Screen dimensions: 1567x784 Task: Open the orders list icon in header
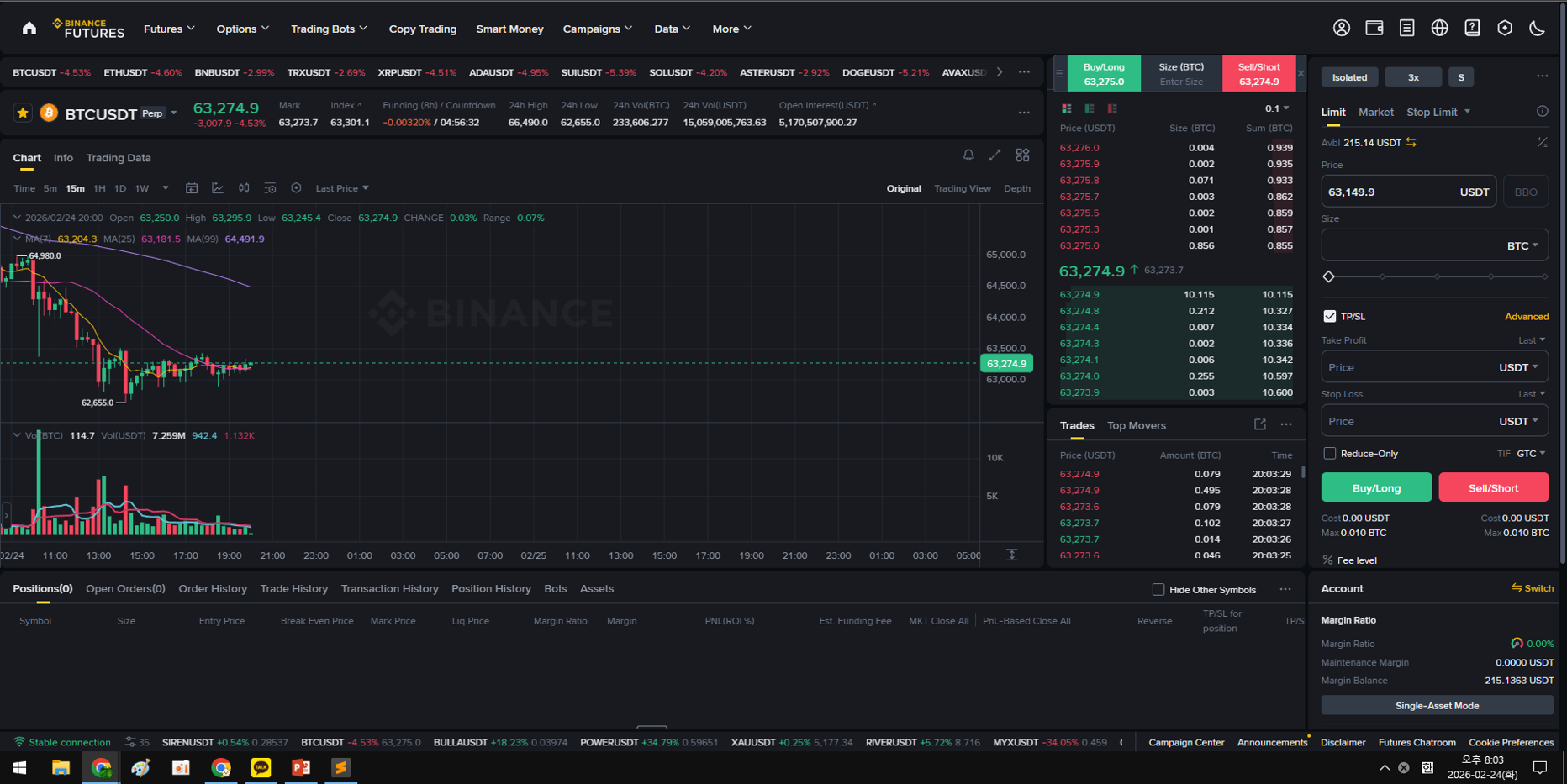click(x=1406, y=29)
